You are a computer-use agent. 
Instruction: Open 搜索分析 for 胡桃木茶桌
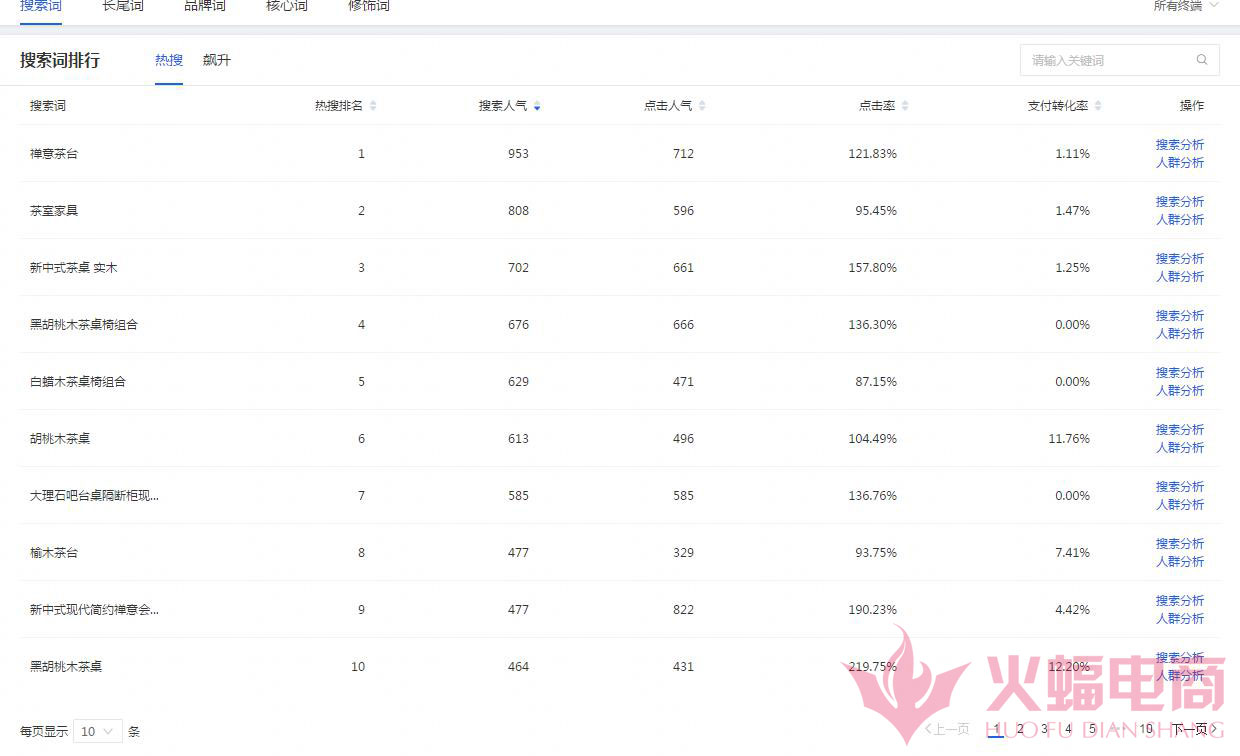(x=1180, y=430)
